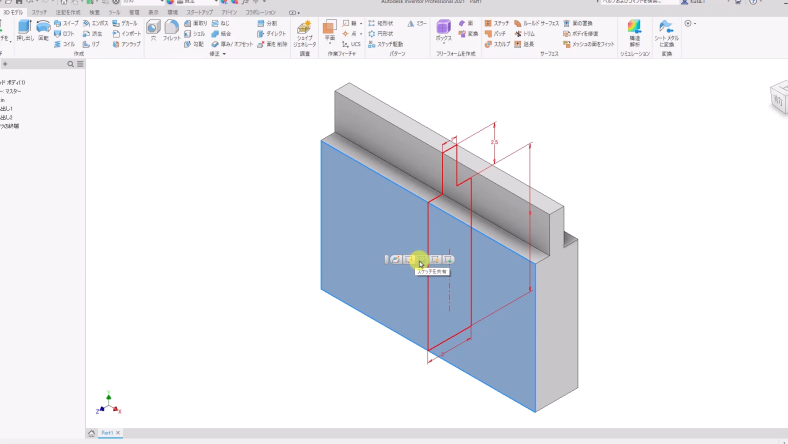
Task: Open the Plane (平面) work feature dropdown
Action: [329, 44]
